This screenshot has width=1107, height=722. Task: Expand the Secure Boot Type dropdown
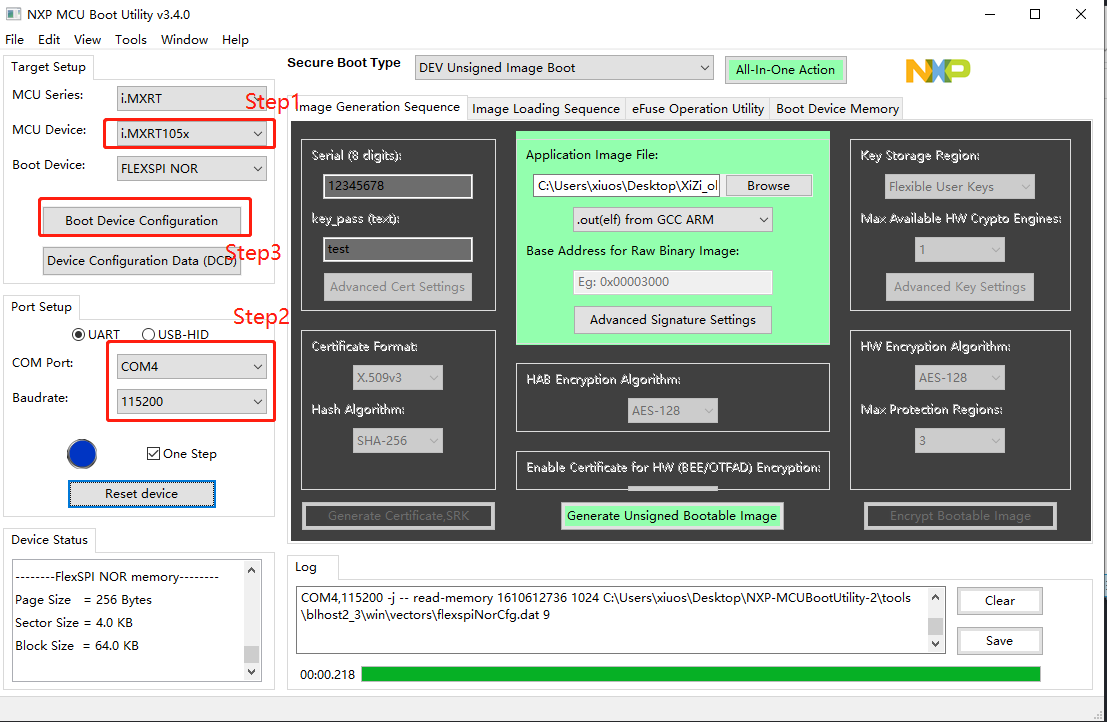pyautogui.click(x=564, y=68)
